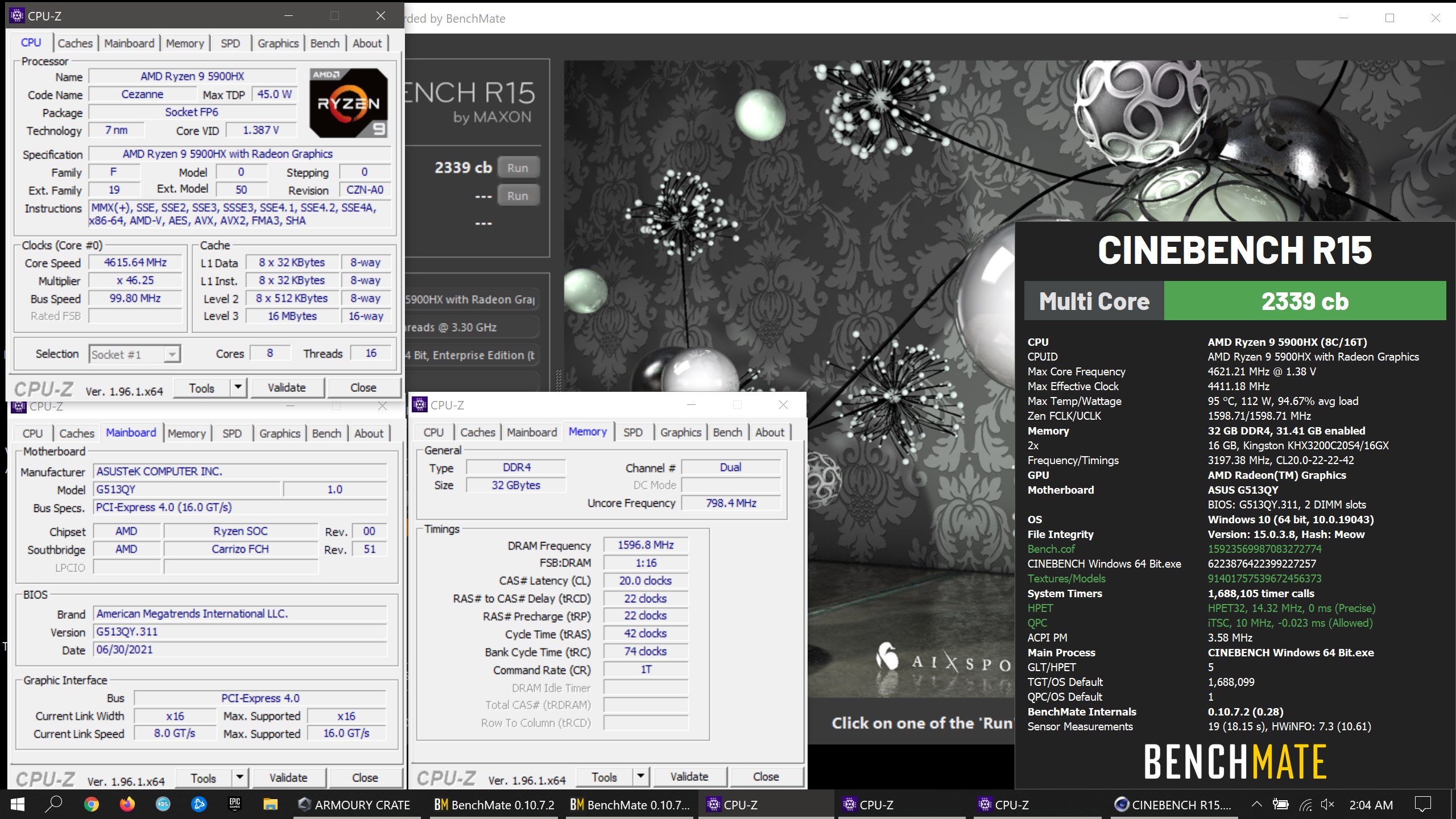
Task: Open SPD tab in top CPU-Z window
Action: 230,43
